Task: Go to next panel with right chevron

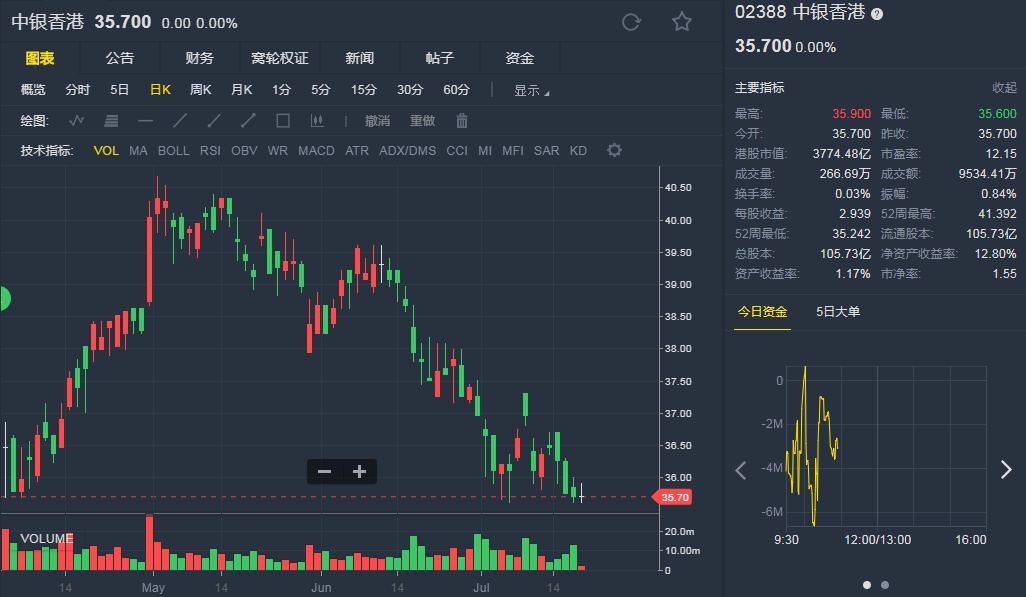Action: (x=1006, y=470)
